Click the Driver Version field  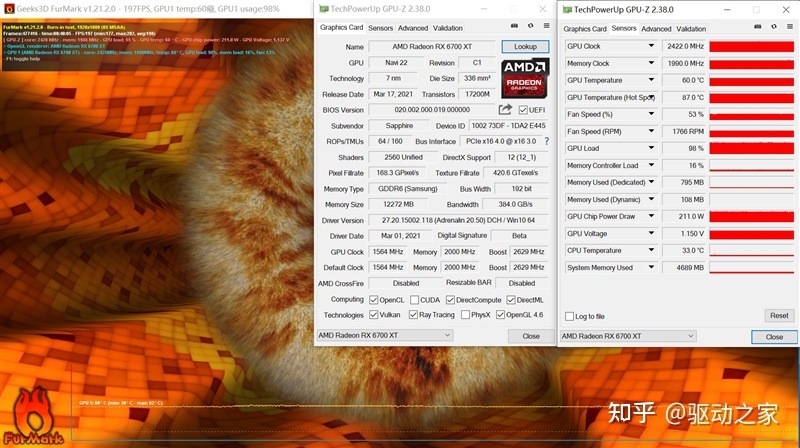(458, 220)
